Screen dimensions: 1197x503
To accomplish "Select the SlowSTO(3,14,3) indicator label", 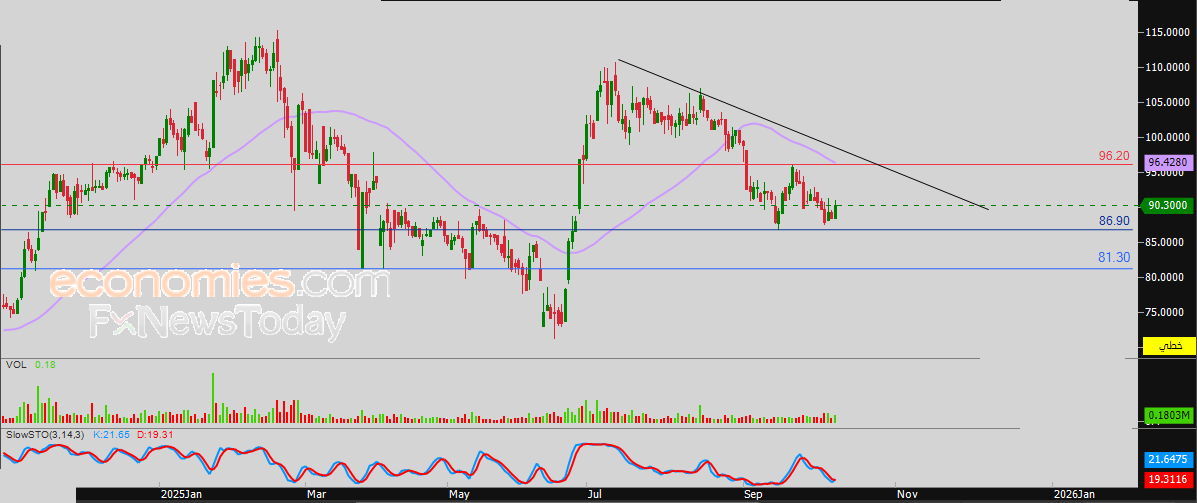I will click(46, 435).
